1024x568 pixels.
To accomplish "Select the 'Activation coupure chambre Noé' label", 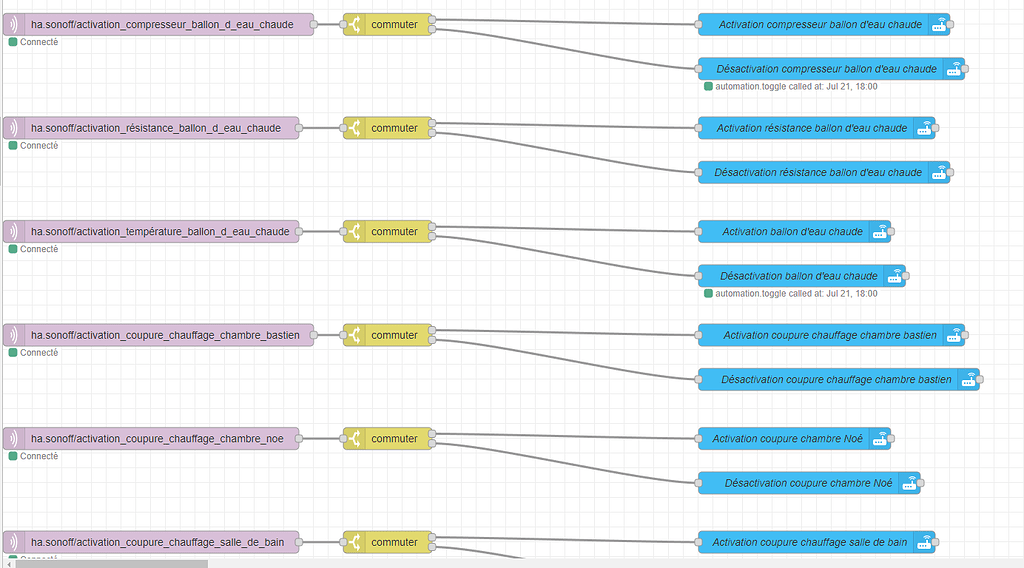I will pos(787,439).
